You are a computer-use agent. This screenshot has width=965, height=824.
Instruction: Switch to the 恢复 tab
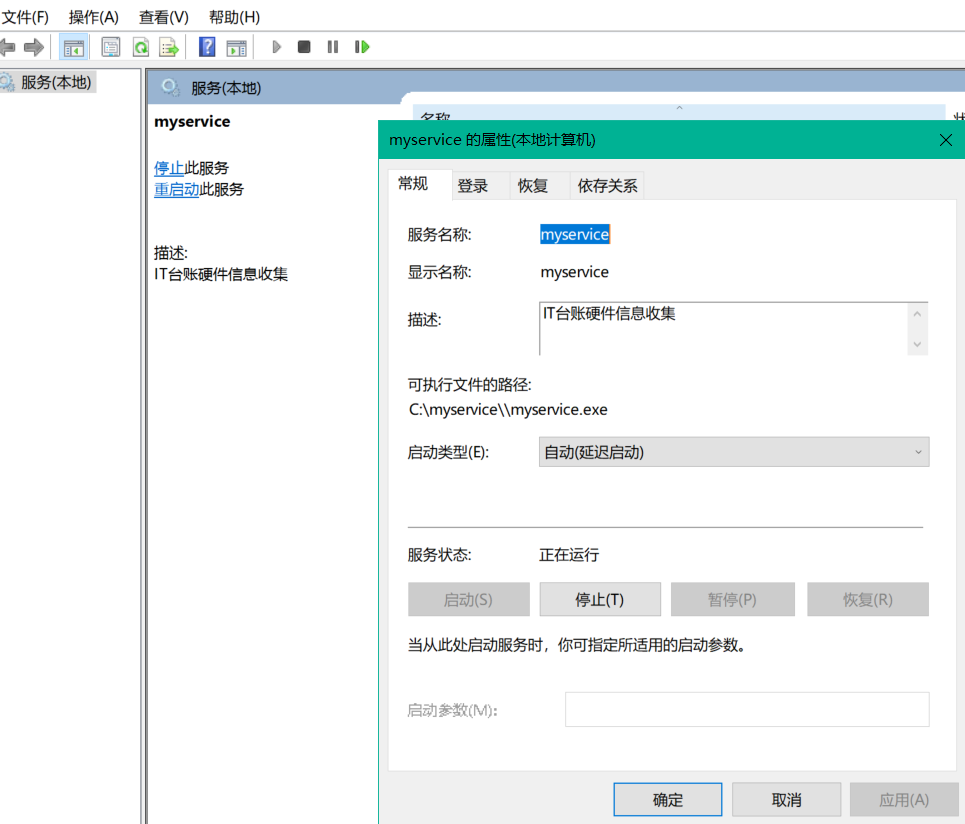(533, 185)
